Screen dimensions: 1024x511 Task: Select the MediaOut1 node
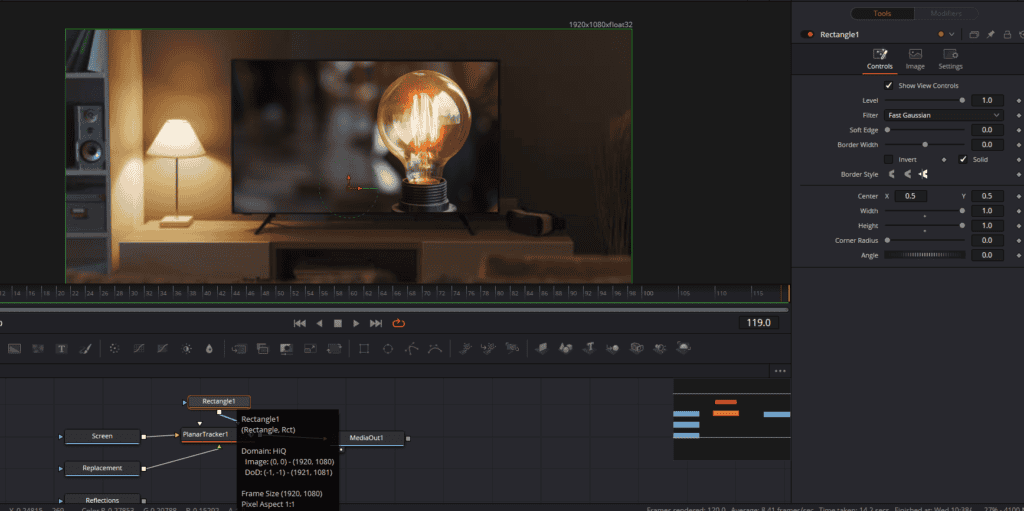pos(366,438)
